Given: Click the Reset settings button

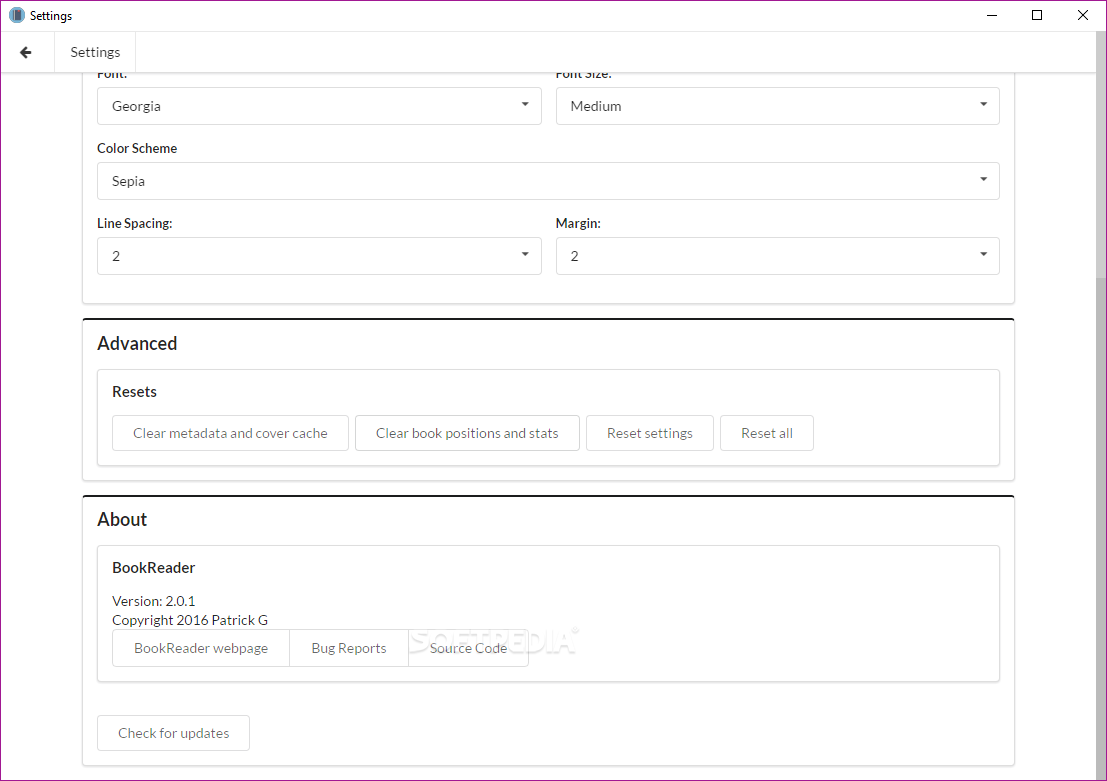Looking at the screenshot, I should click(x=650, y=433).
